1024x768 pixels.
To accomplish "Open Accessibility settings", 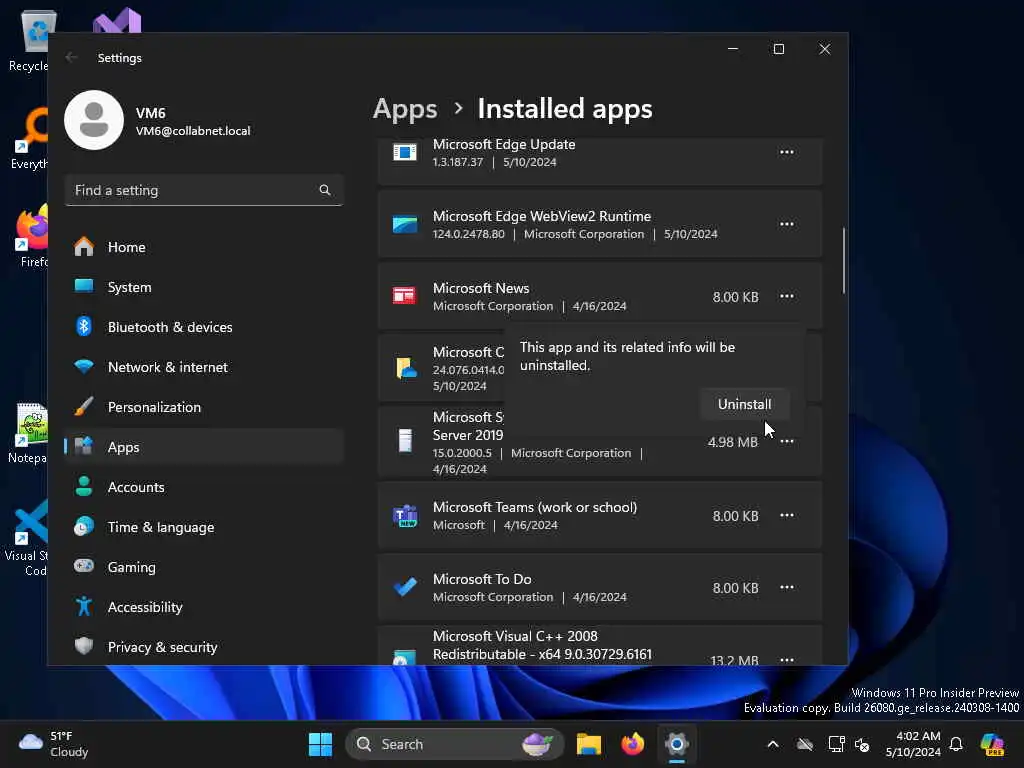I will pos(204,607).
